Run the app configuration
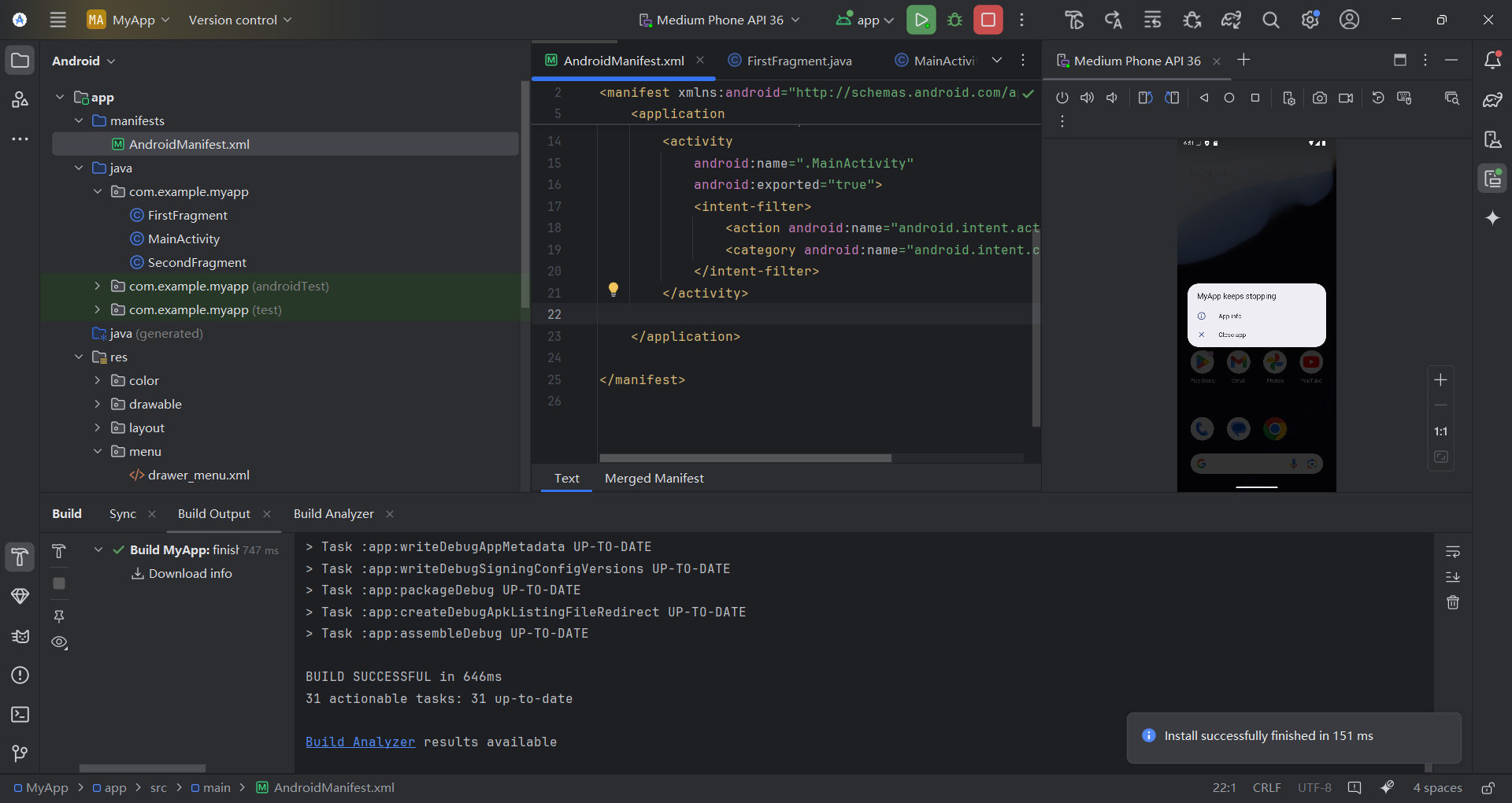This screenshot has height=803, width=1512. point(921,20)
